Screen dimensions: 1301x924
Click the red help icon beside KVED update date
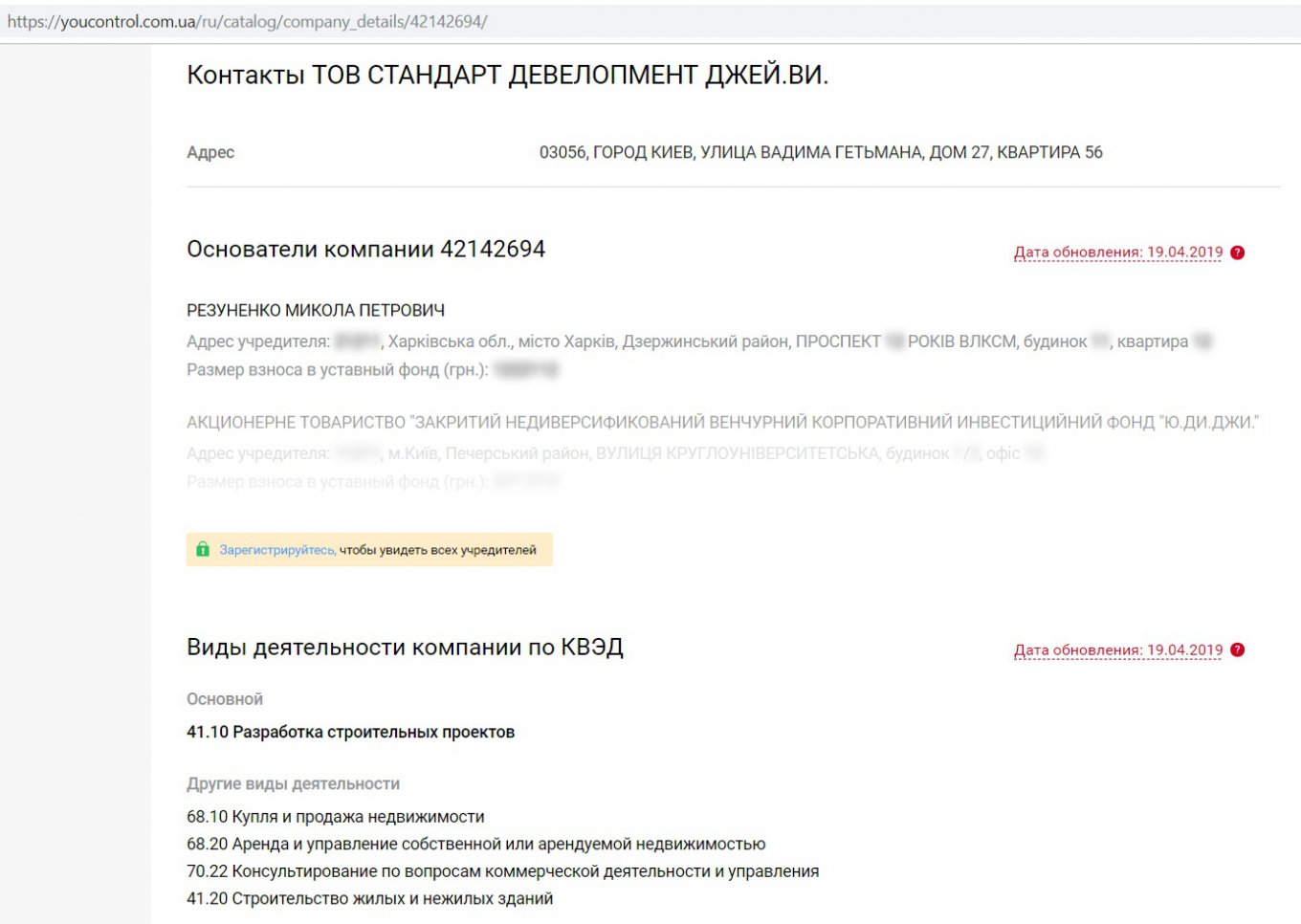(x=1237, y=650)
